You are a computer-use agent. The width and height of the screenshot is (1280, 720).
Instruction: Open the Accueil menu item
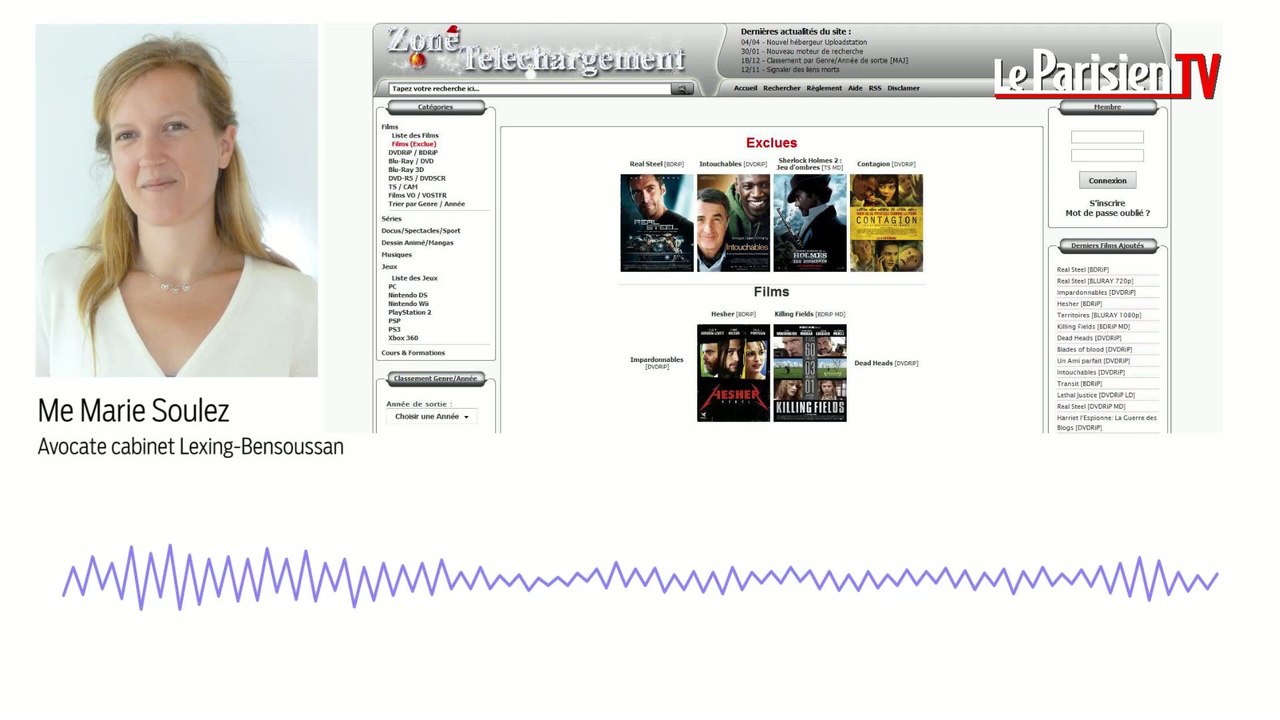[745, 88]
